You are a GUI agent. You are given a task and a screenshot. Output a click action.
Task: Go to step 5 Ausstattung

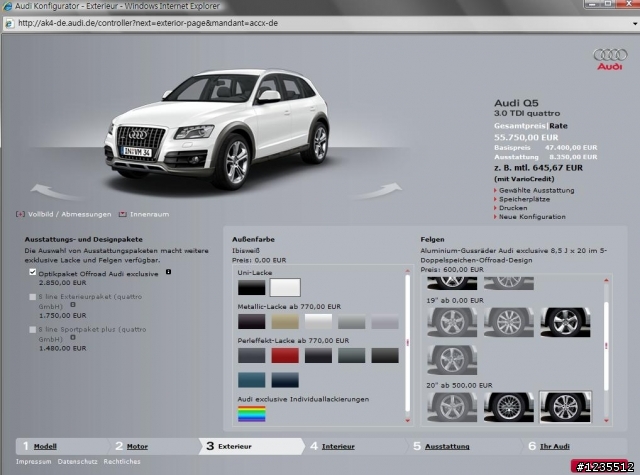447,446
